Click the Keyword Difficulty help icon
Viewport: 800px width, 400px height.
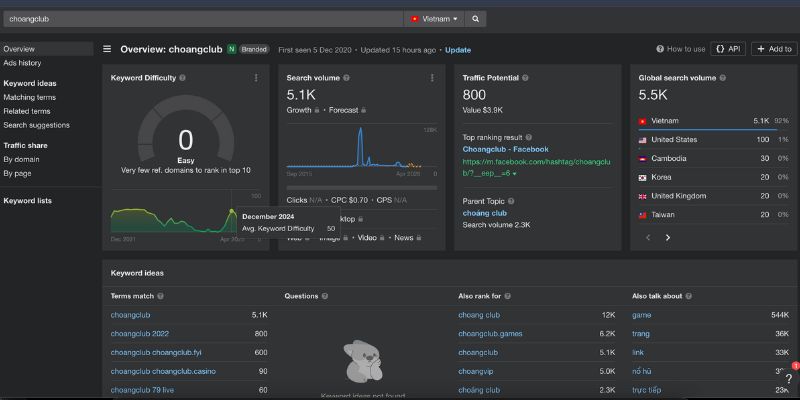tap(183, 78)
